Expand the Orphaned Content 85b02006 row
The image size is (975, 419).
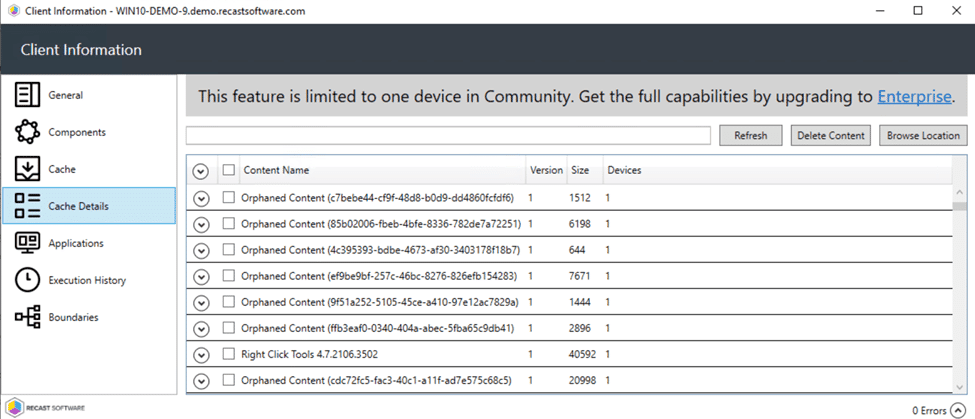(x=201, y=224)
